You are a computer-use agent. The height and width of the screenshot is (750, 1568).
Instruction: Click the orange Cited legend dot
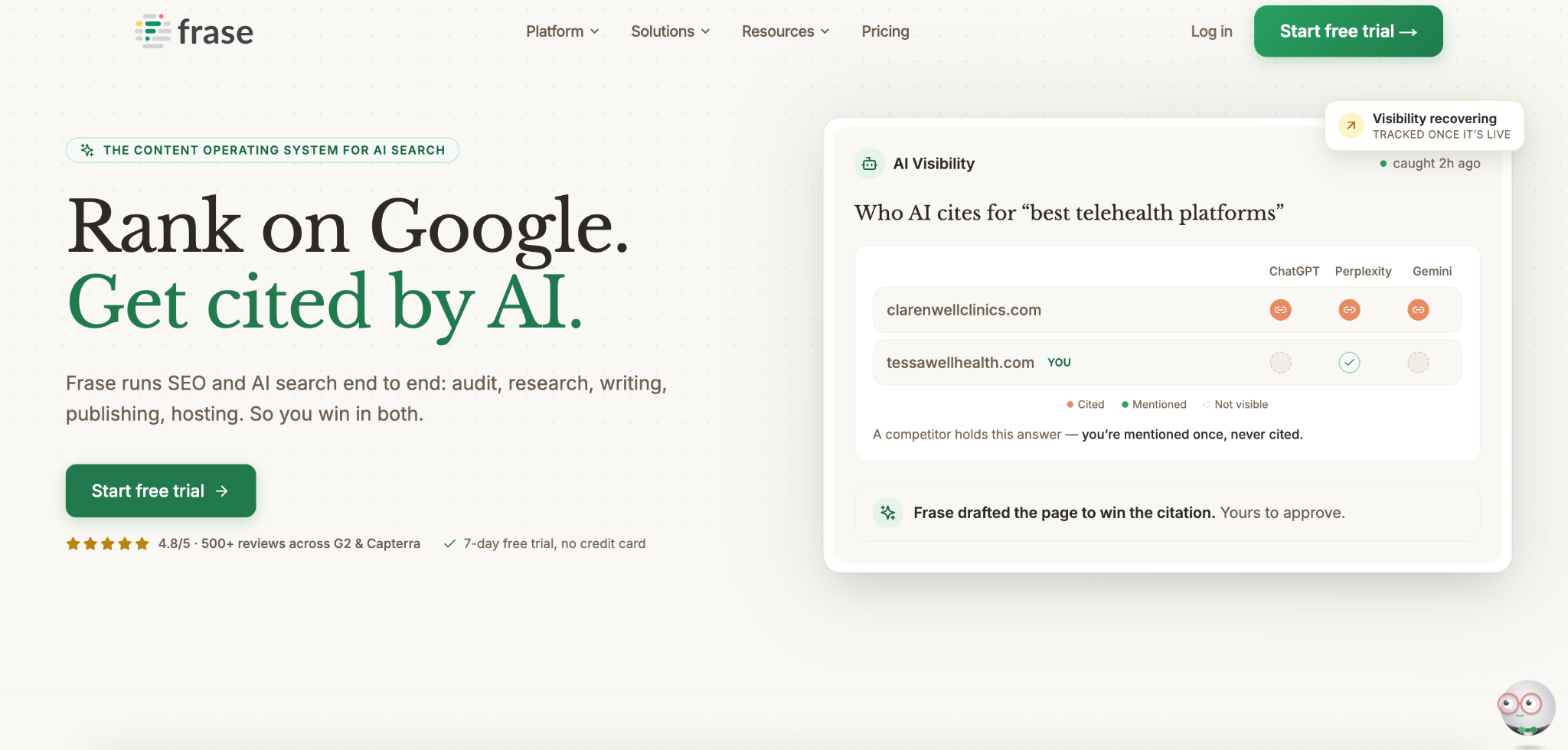pos(1070,405)
